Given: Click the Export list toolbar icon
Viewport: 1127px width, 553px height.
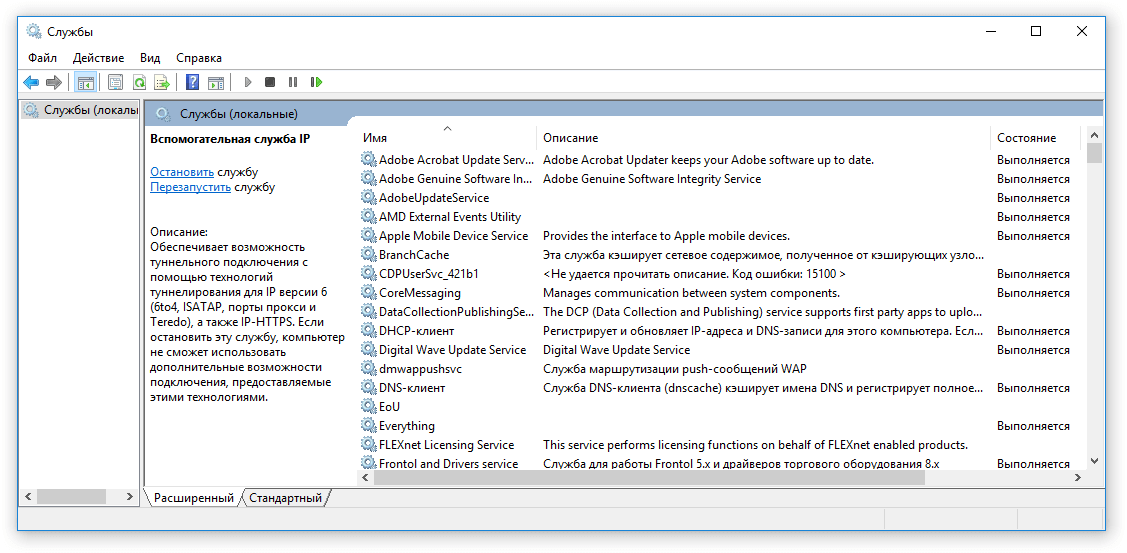Looking at the screenshot, I should click(x=161, y=82).
